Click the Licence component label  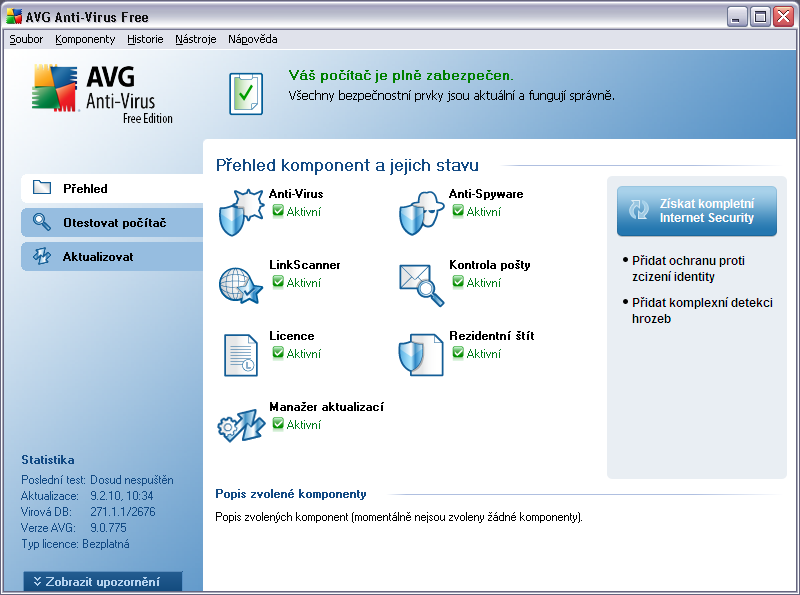291,336
